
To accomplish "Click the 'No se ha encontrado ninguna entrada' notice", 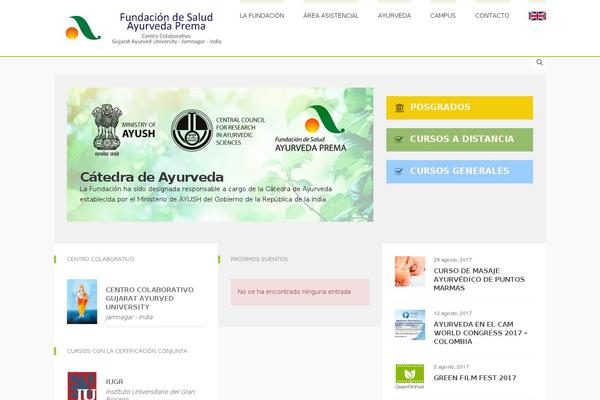I will (x=300, y=292).
